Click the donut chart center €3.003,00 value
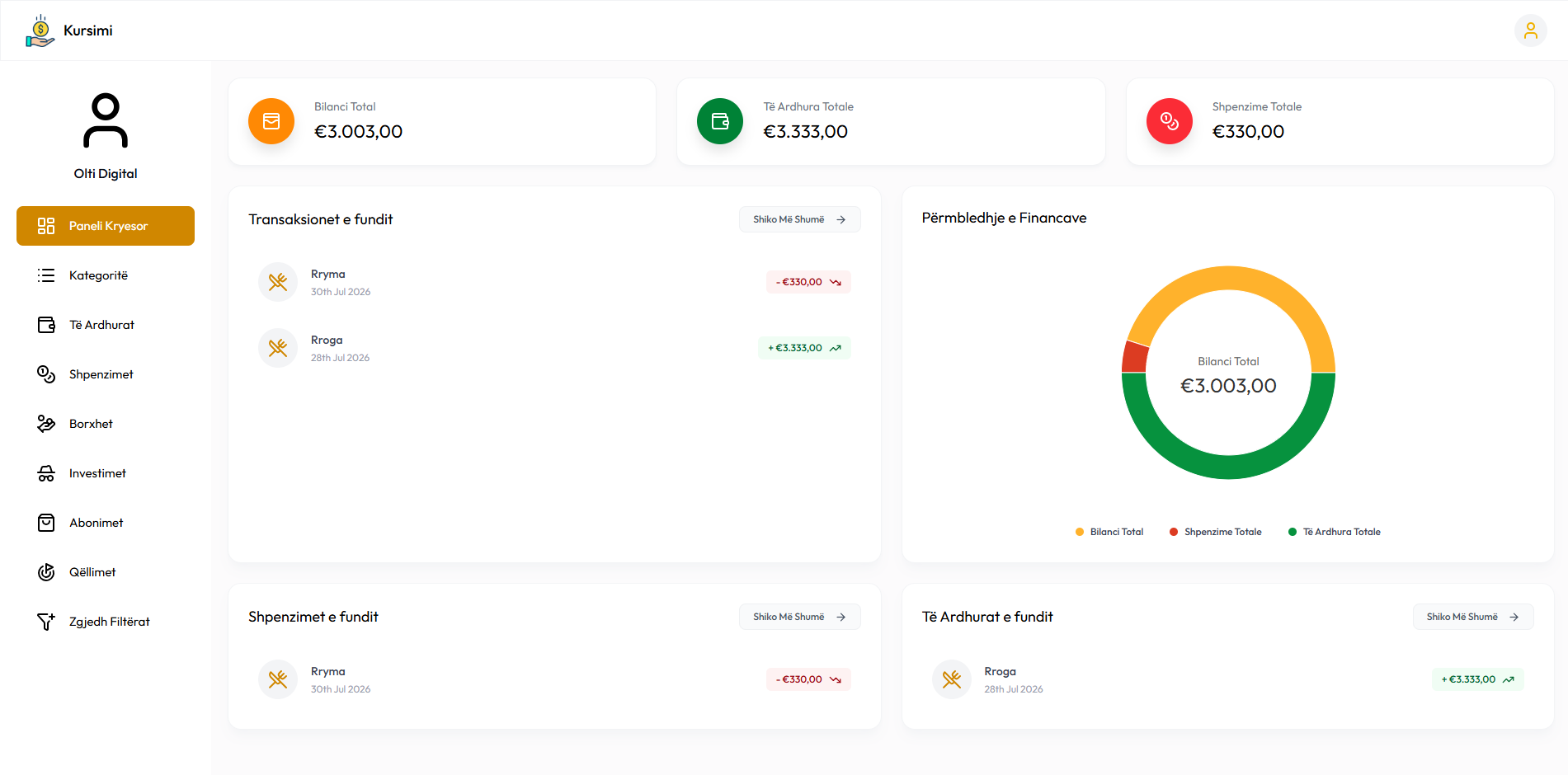 tap(1228, 386)
